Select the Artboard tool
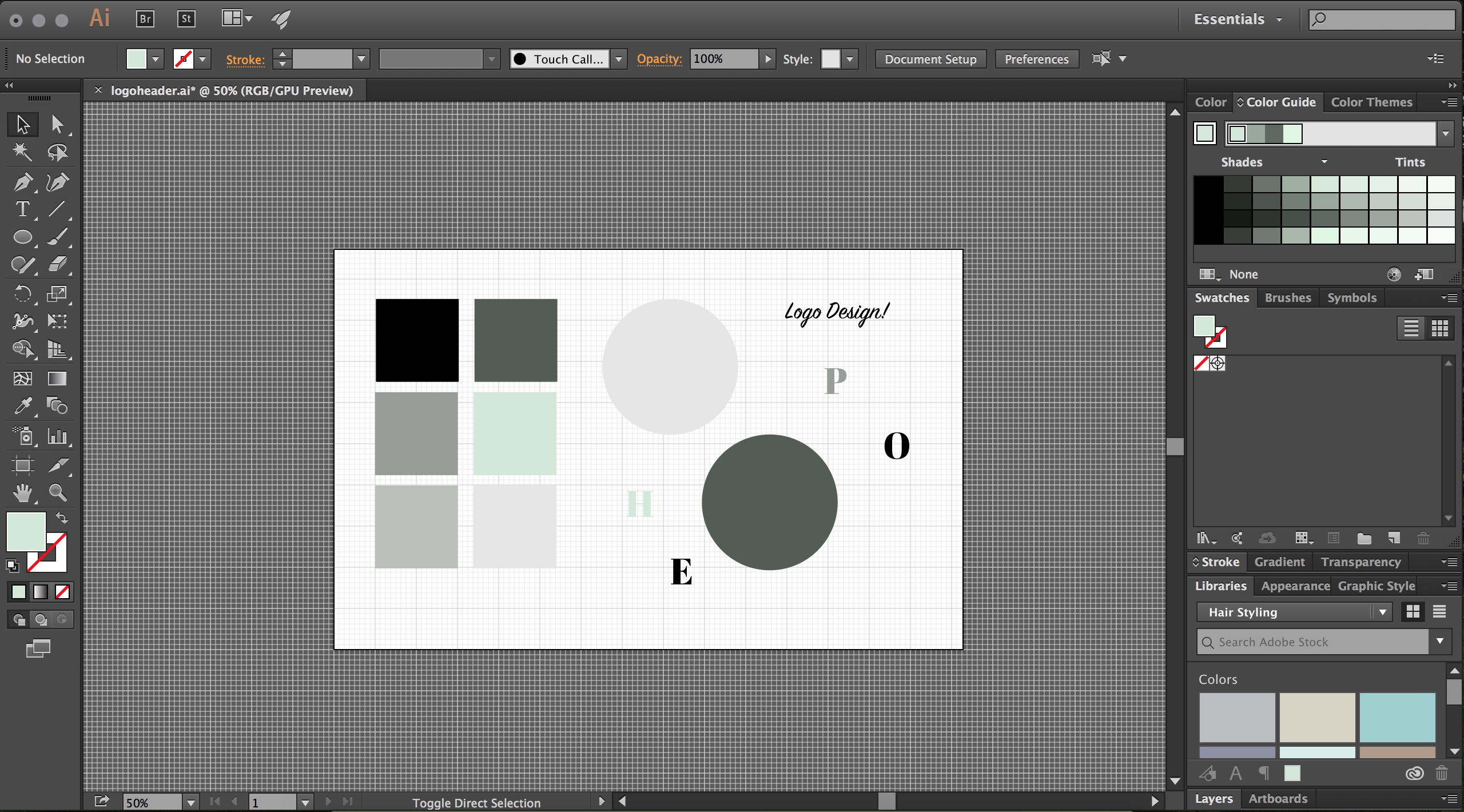The height and width of the screenshot is (812, 1464). tap(23, 465)
